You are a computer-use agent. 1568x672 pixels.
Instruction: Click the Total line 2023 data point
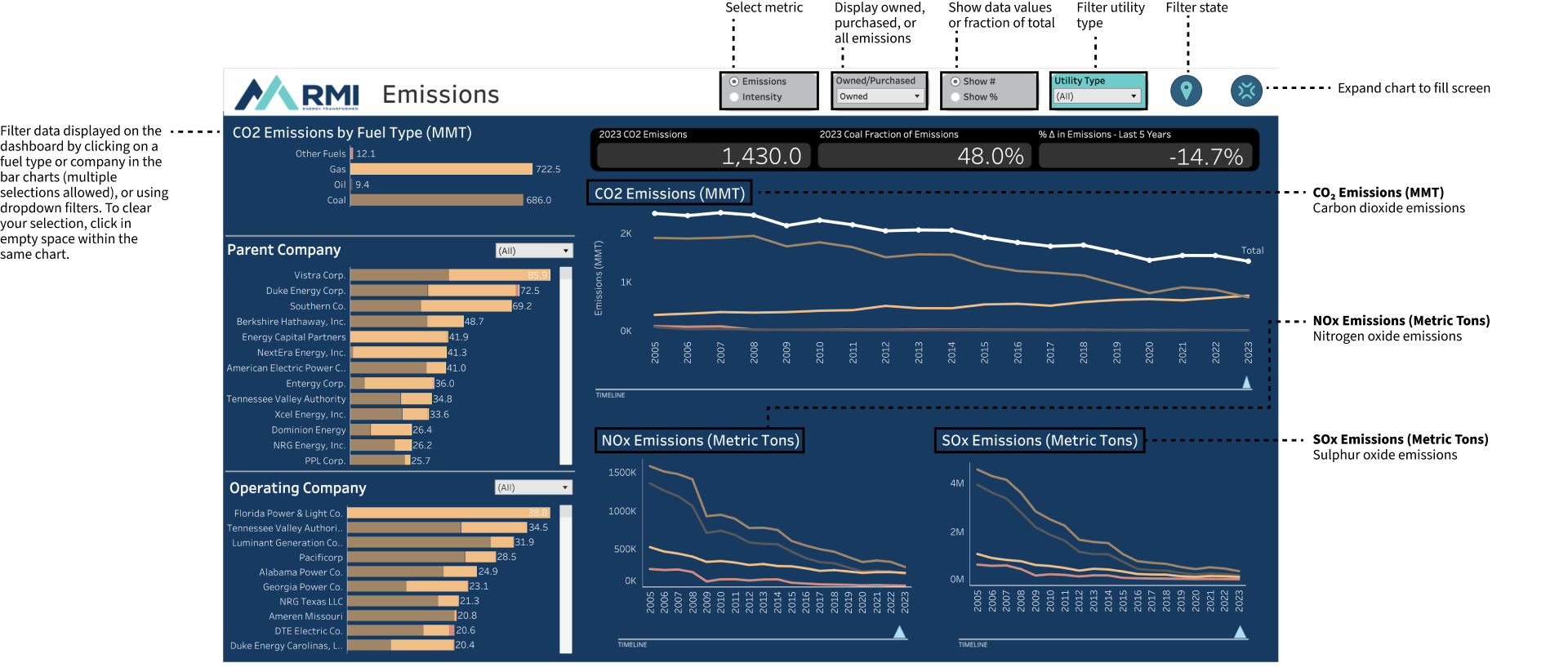click(x=1248, y=261)
